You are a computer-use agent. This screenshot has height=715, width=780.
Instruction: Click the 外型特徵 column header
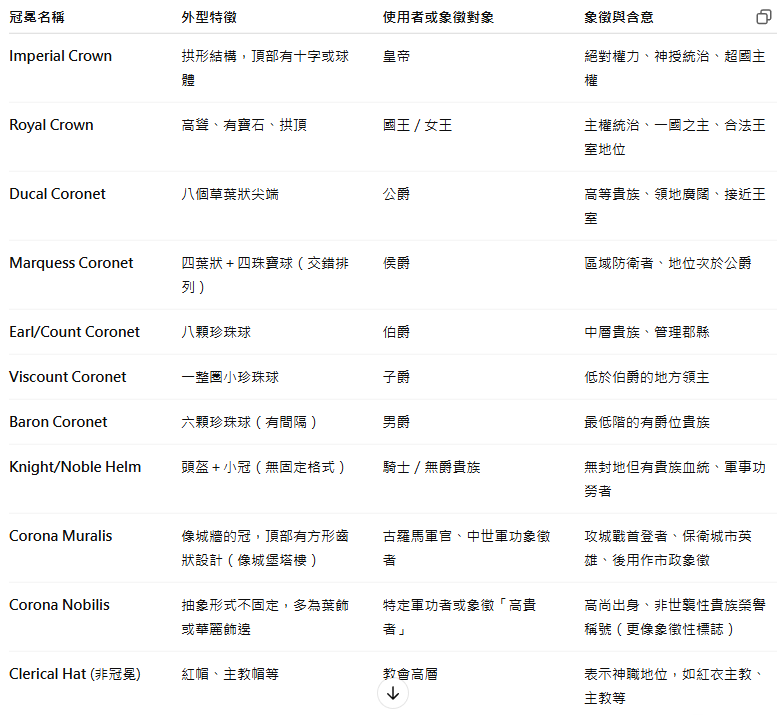(209, 18)
